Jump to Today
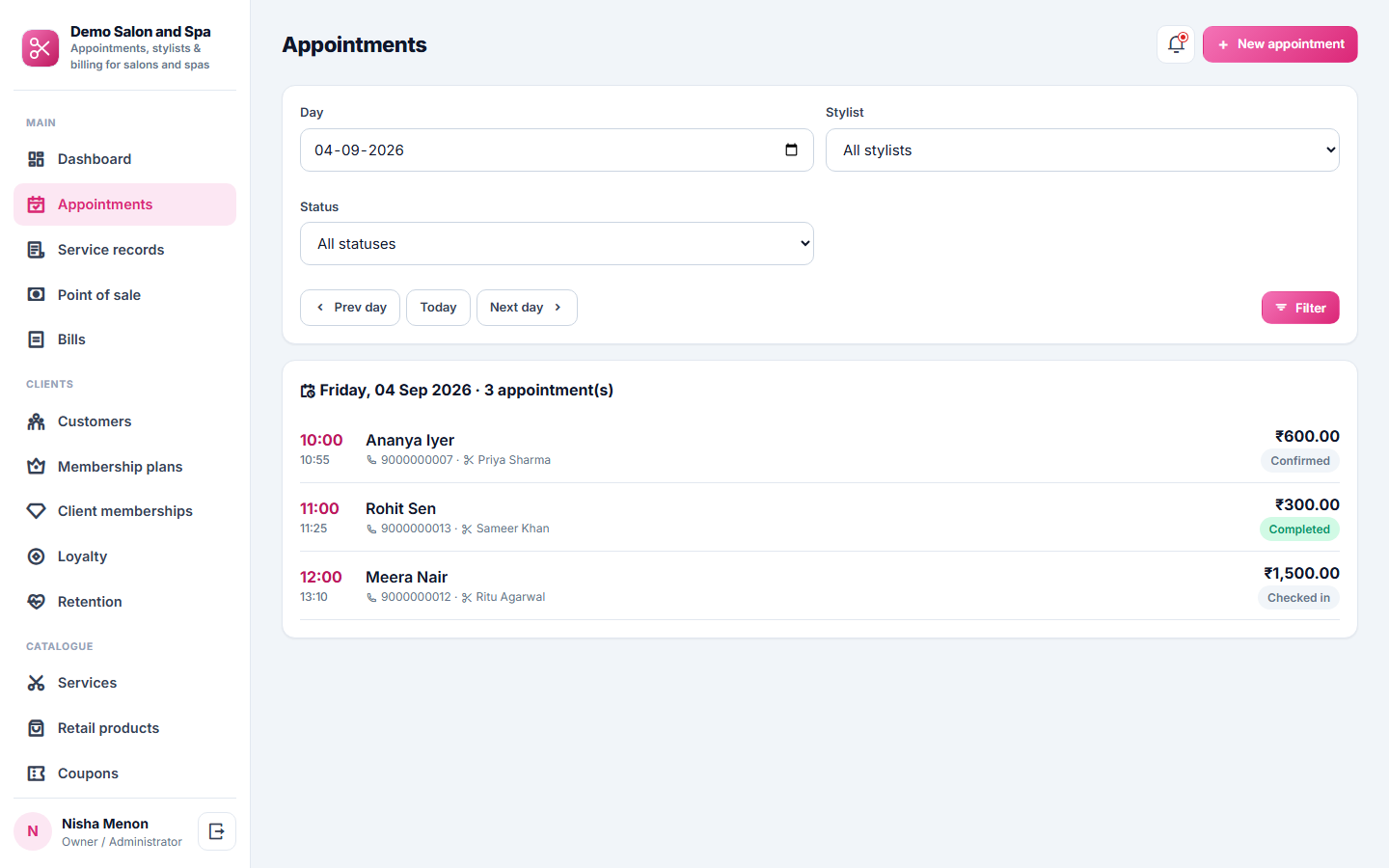Screen dimensions: 1389x868 click(438, 308)
